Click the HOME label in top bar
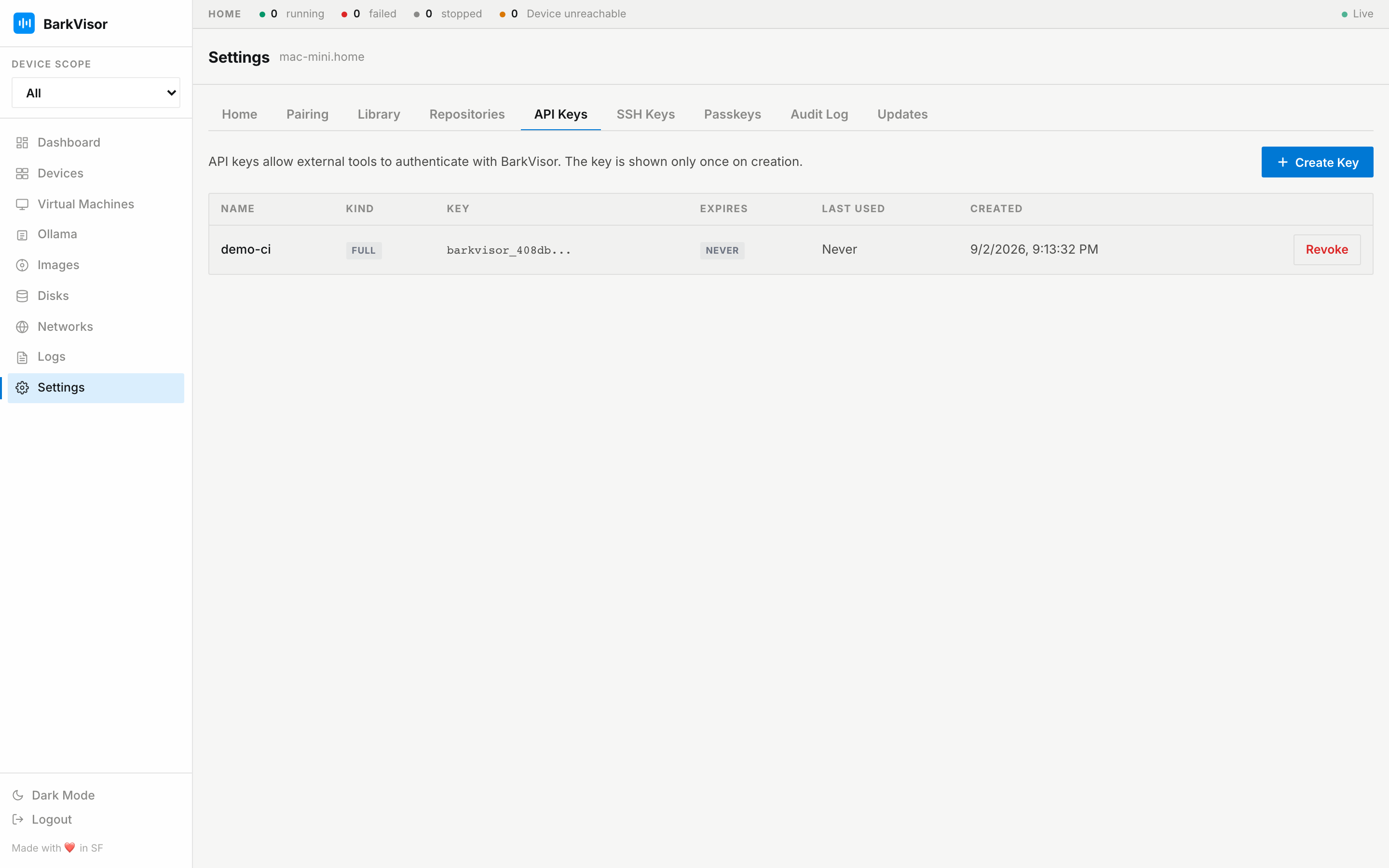The width and height of the screenshot is (1389, 868). 224,14
